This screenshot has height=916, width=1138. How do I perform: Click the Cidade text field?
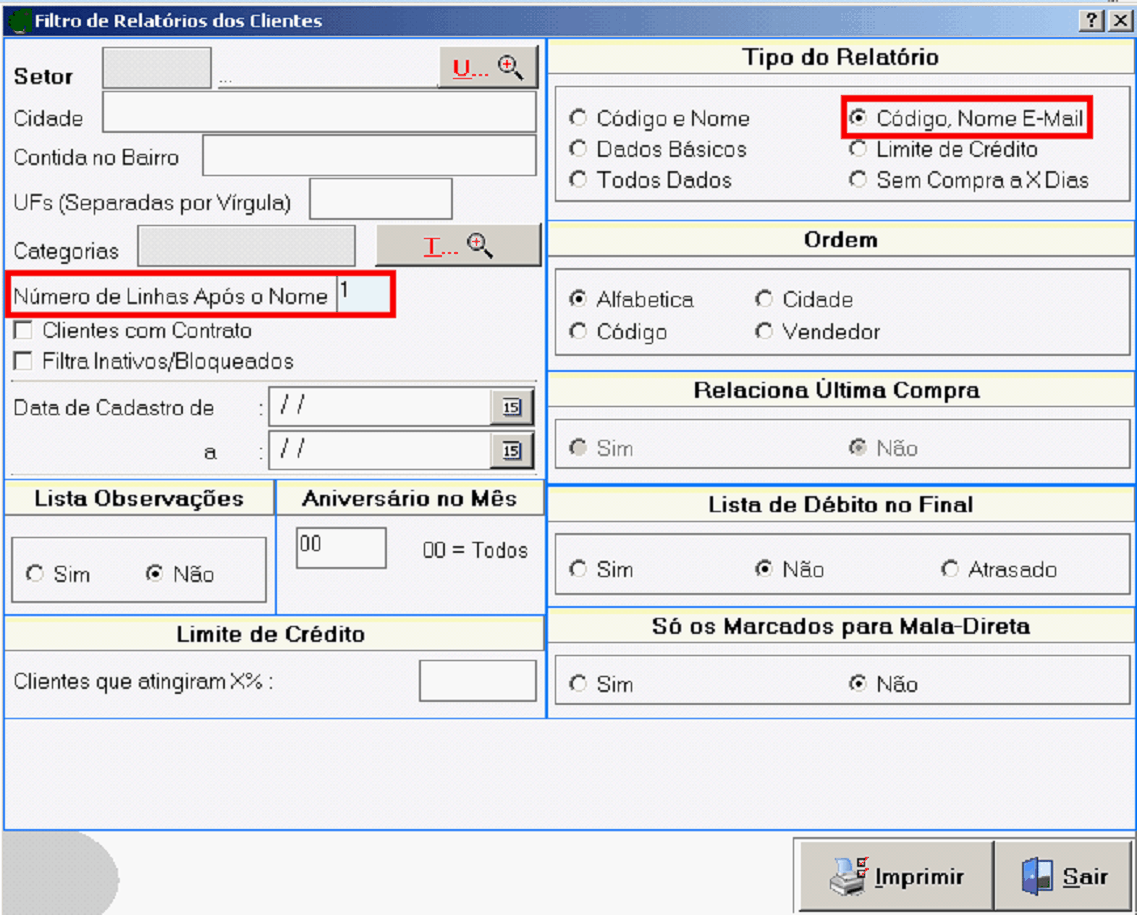(319, 113)
